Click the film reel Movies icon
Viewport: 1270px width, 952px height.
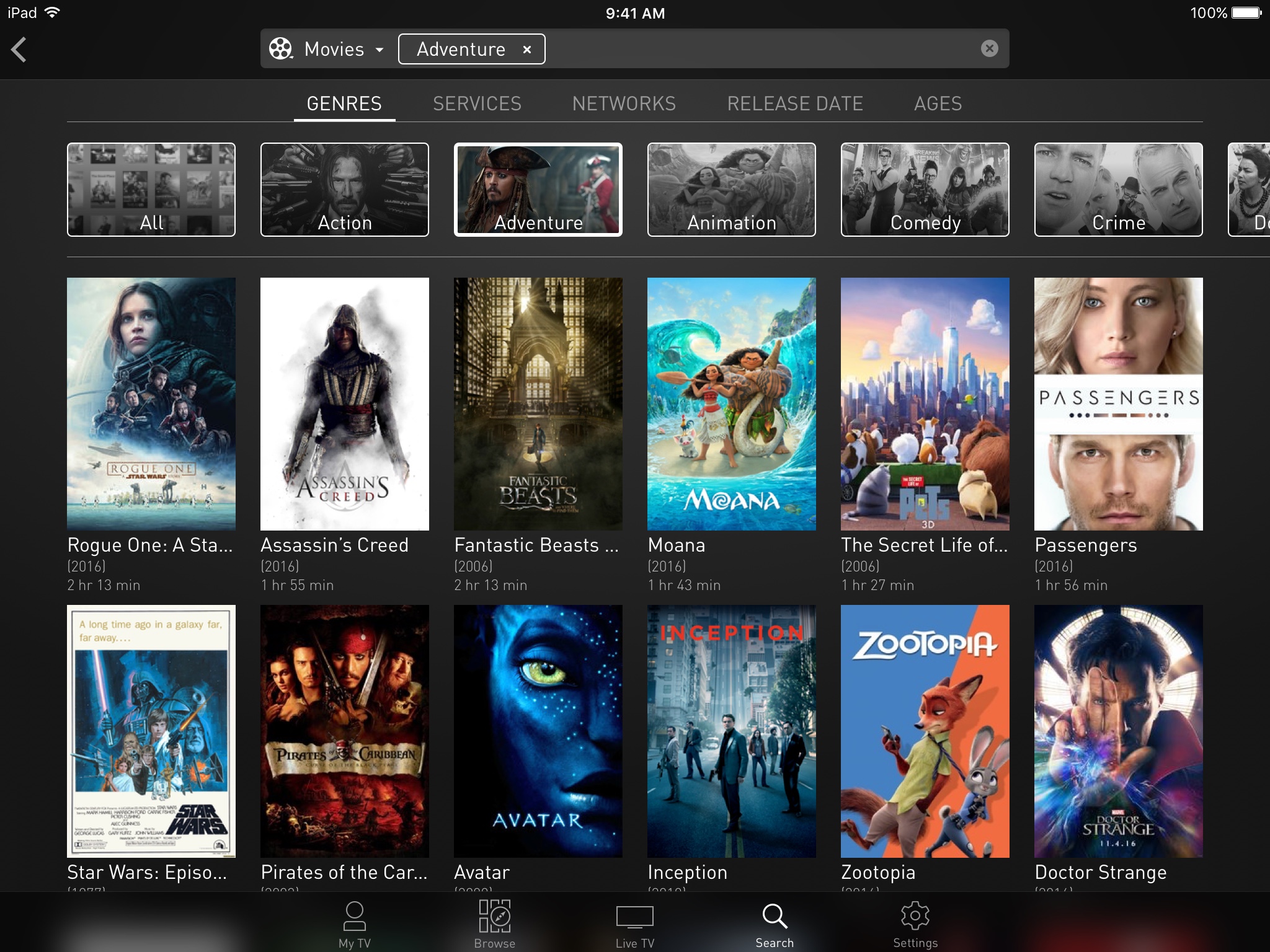281,49
